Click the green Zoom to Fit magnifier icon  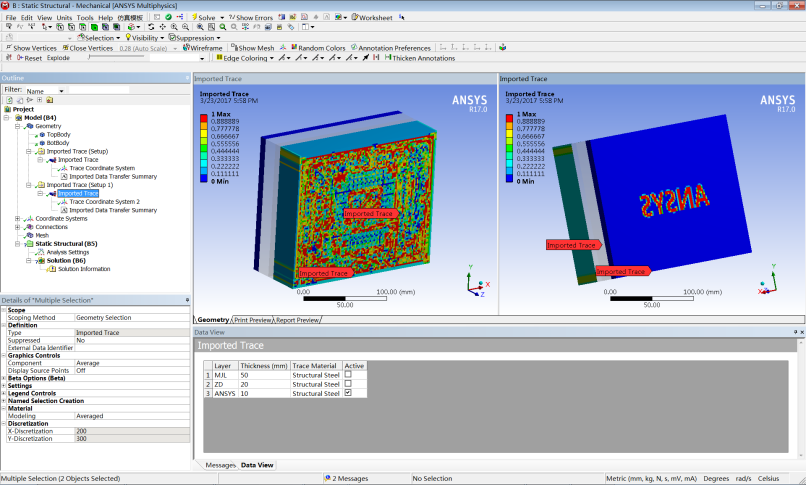[223, 27]
